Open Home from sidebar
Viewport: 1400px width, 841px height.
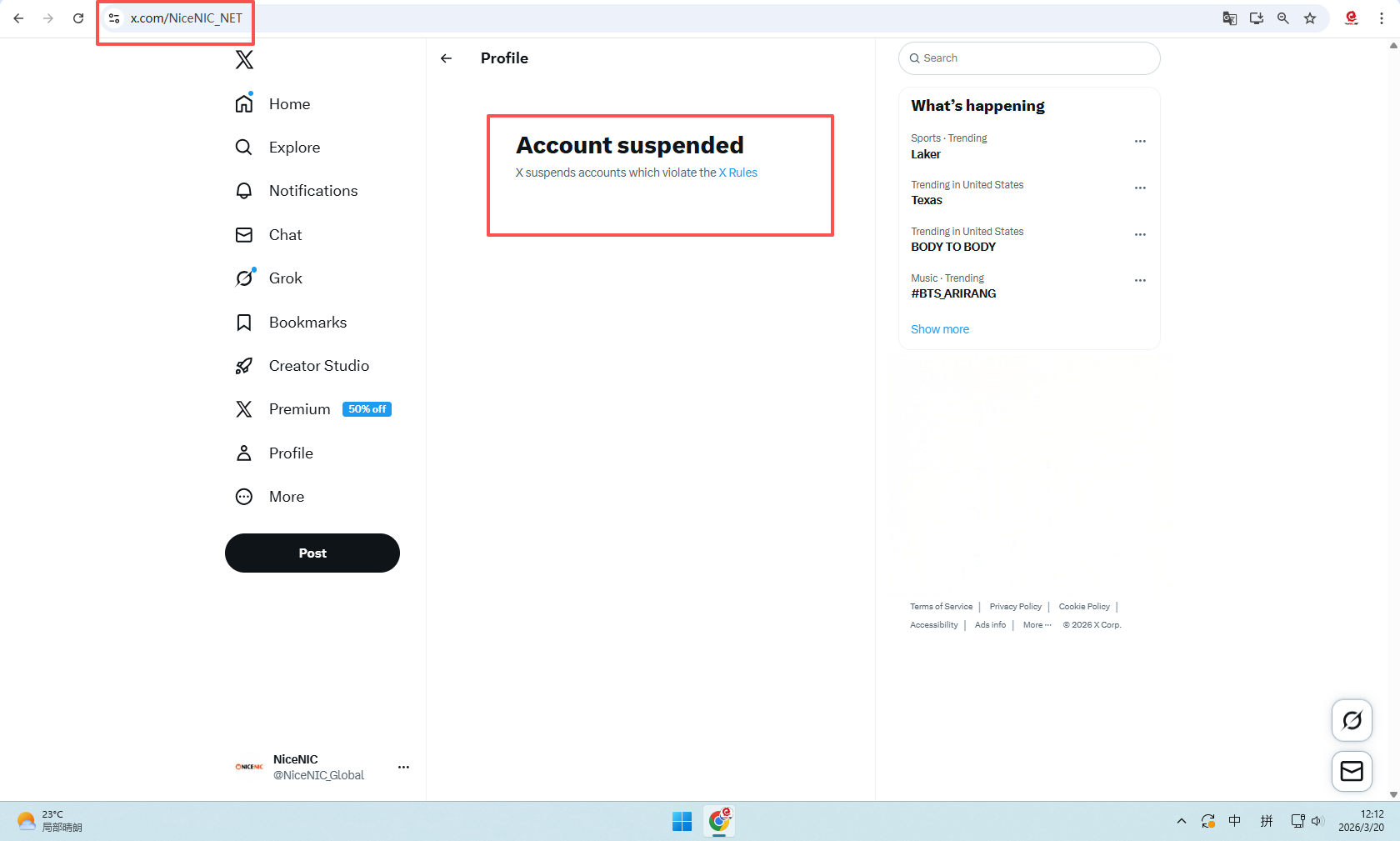(x=273, y=104)
